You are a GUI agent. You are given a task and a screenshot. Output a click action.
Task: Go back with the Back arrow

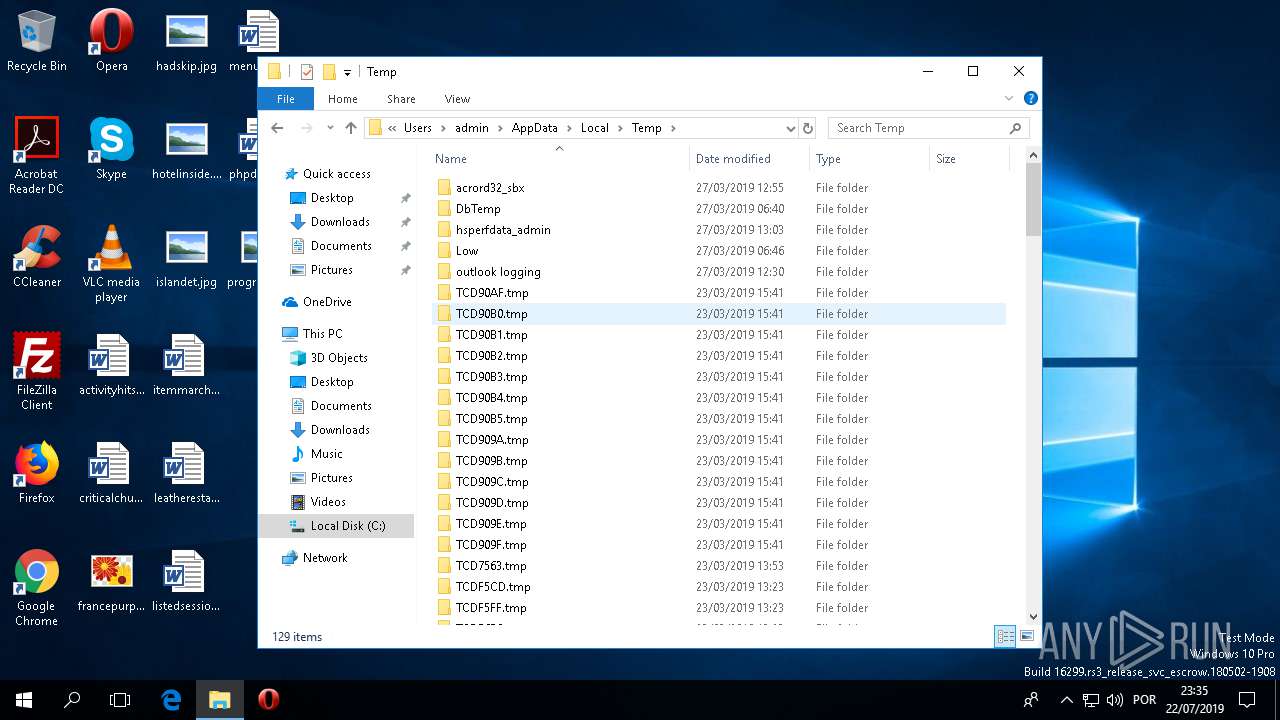(277, 128)
